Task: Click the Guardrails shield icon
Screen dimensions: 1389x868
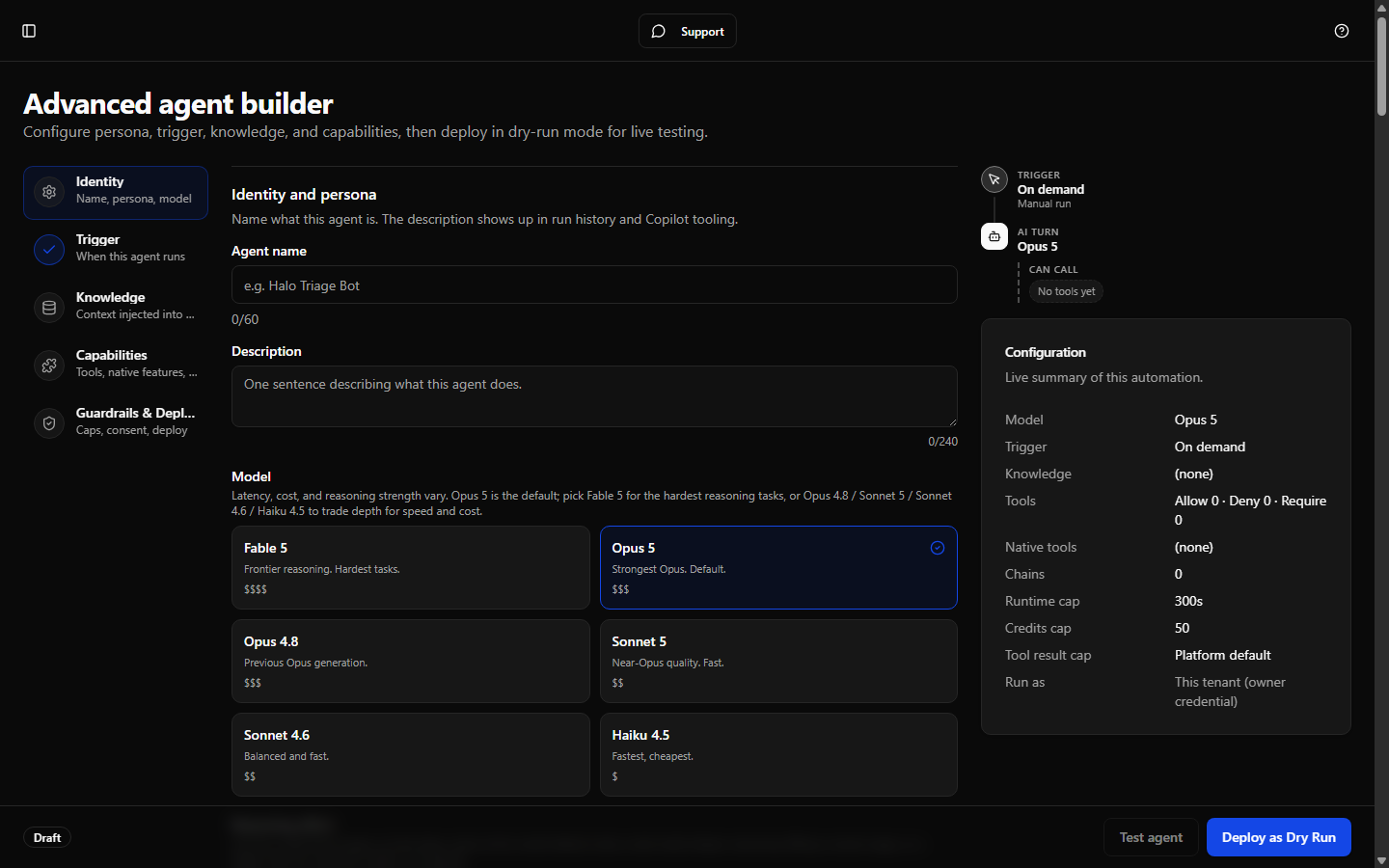Action: (x=49, y=423)
